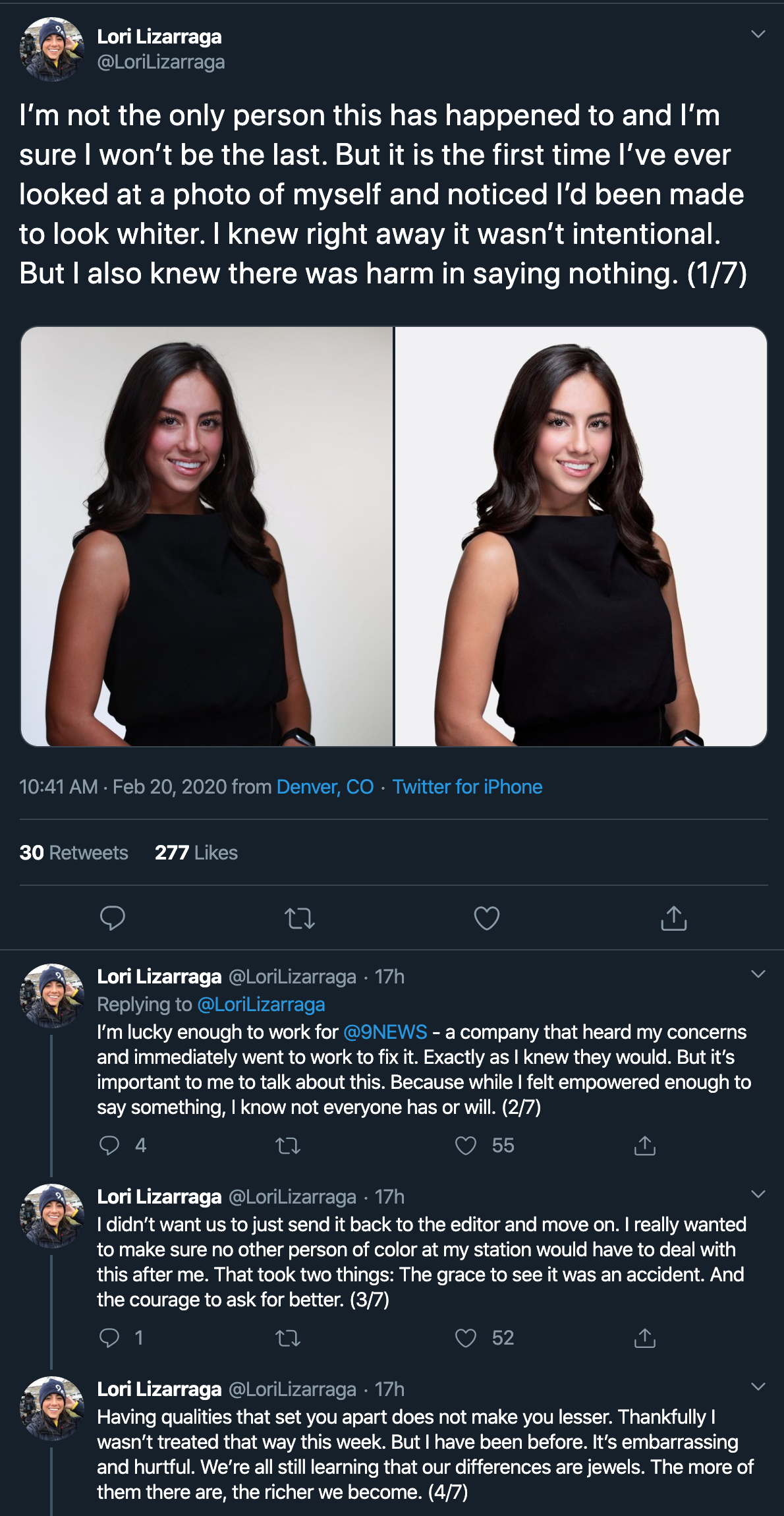
Task: Reply to the (2/7) tweet
Action: pos(109,1146)
